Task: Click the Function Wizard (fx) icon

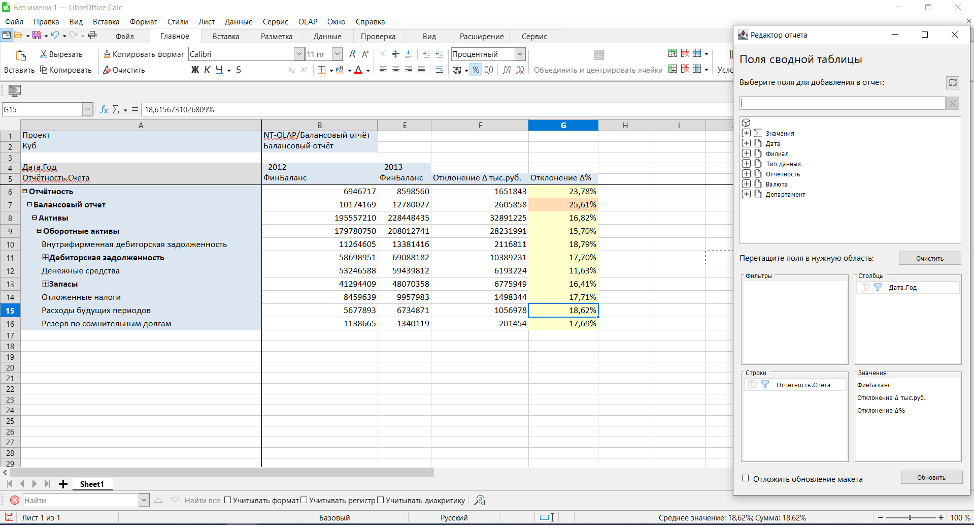Action: [104, 109]
